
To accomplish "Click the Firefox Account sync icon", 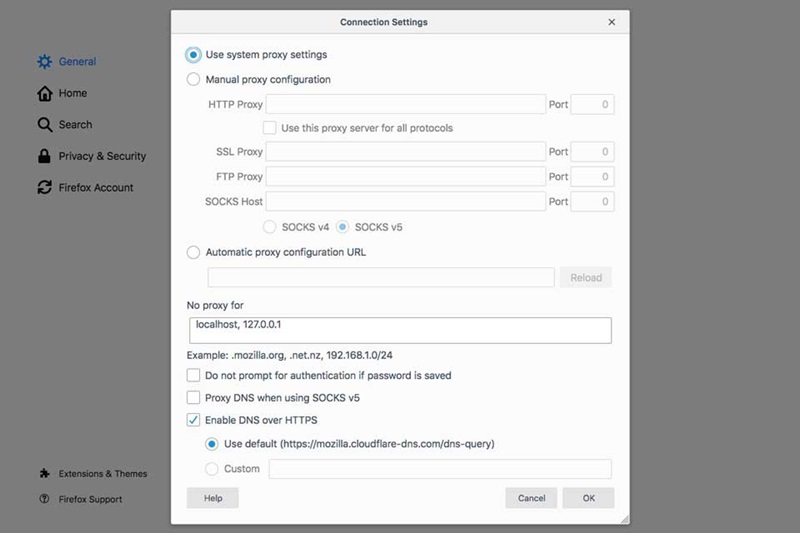I will pos(44,187).
